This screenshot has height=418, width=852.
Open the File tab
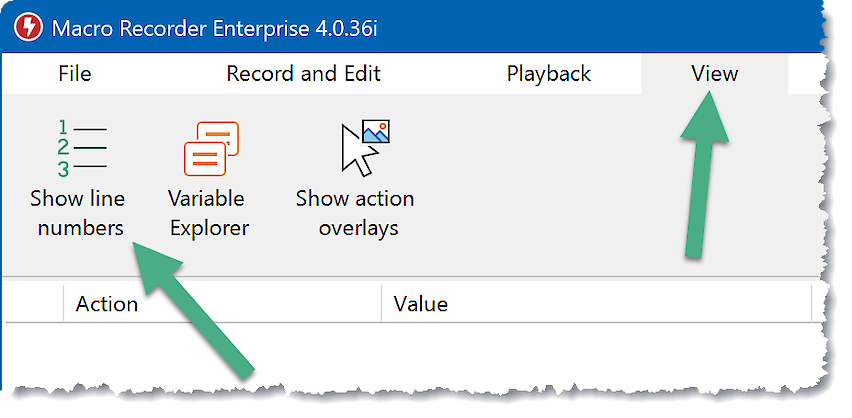[75, 74]
